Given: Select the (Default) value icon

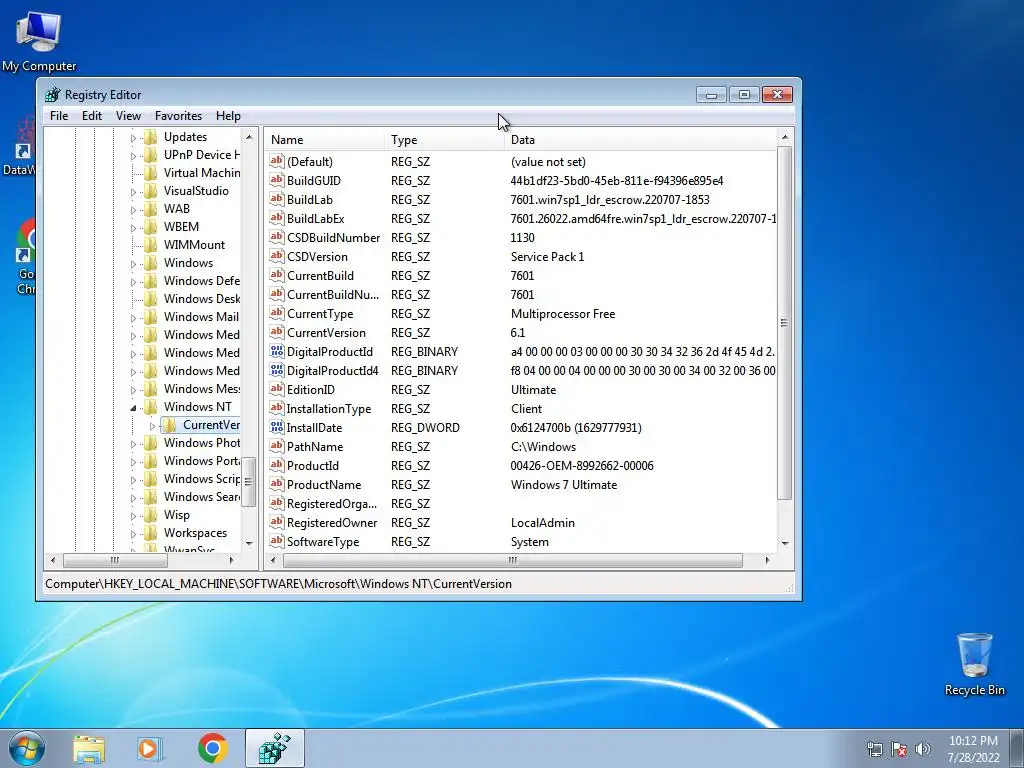Looking at the screenshot, I should click(x=277, y=161).
